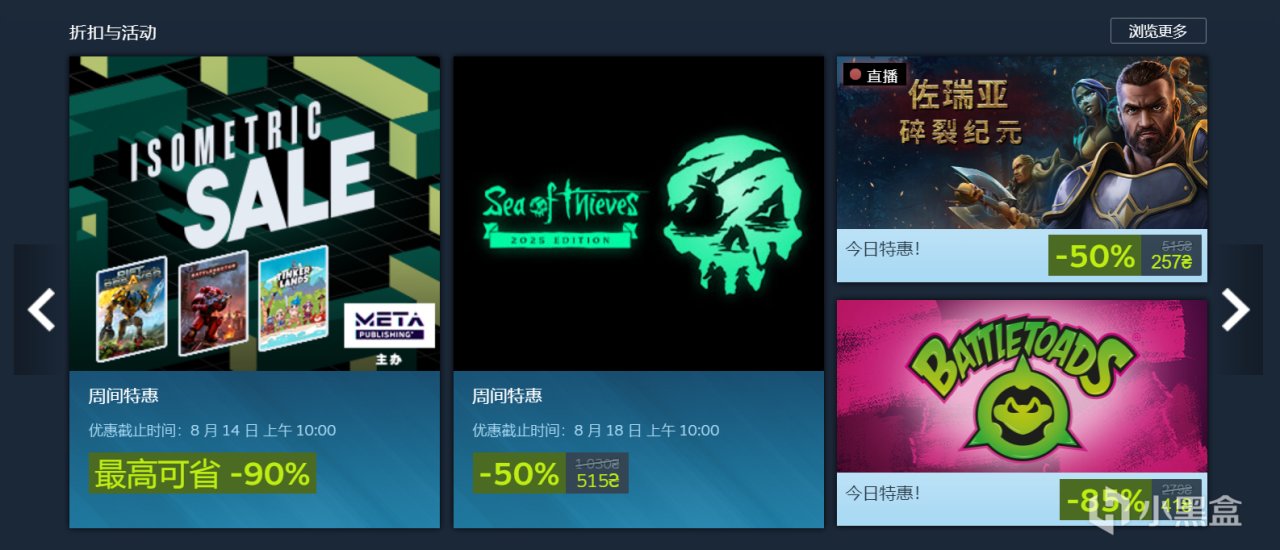The width and height of the screenshot is (1280, 550).
Task: Select the Battlesector game cover
Action: [x=214, y=303]
